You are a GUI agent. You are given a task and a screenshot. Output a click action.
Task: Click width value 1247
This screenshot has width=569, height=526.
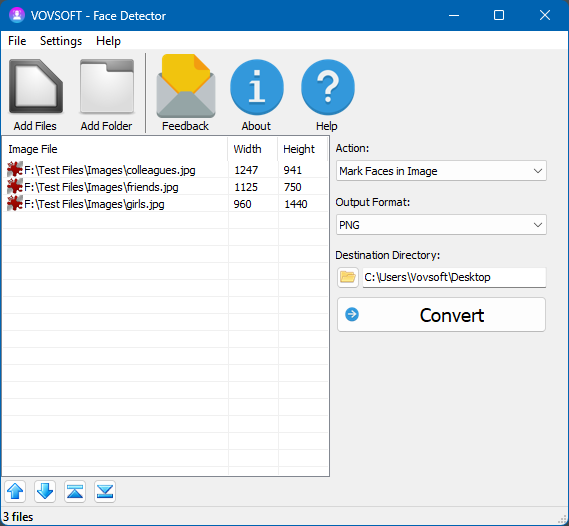246,170
